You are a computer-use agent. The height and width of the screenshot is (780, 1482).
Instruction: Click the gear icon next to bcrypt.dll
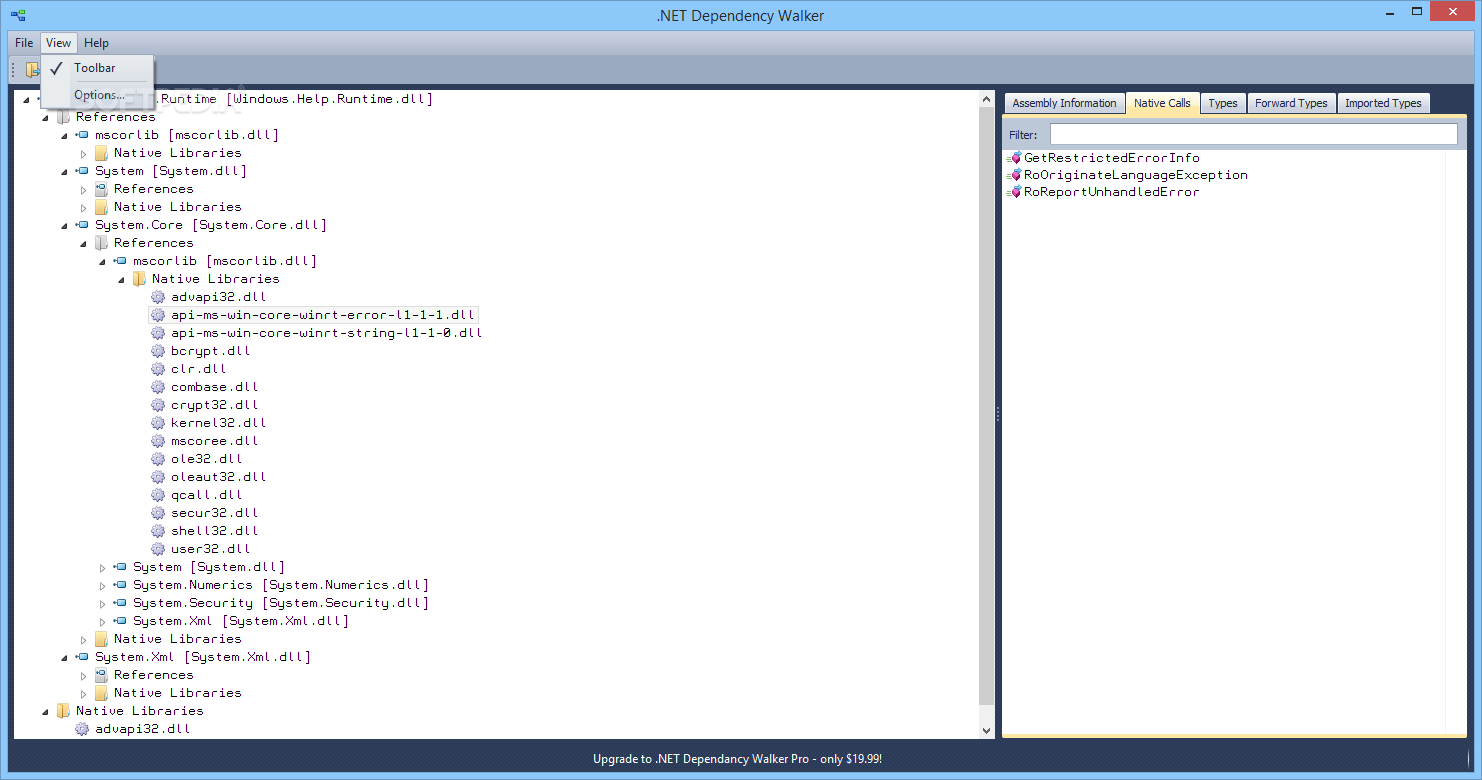158,351
